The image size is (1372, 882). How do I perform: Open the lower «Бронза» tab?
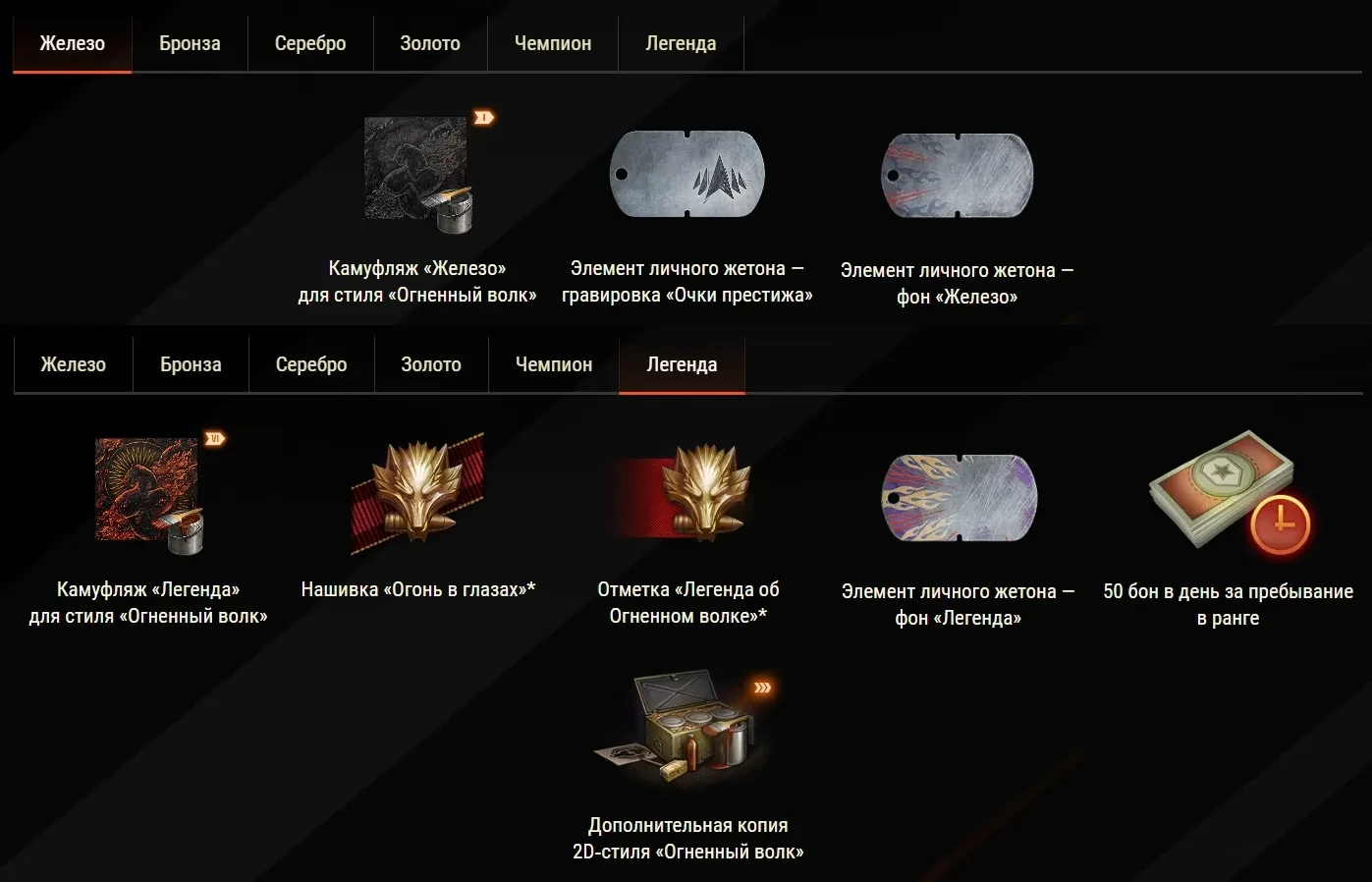(191, 364)
